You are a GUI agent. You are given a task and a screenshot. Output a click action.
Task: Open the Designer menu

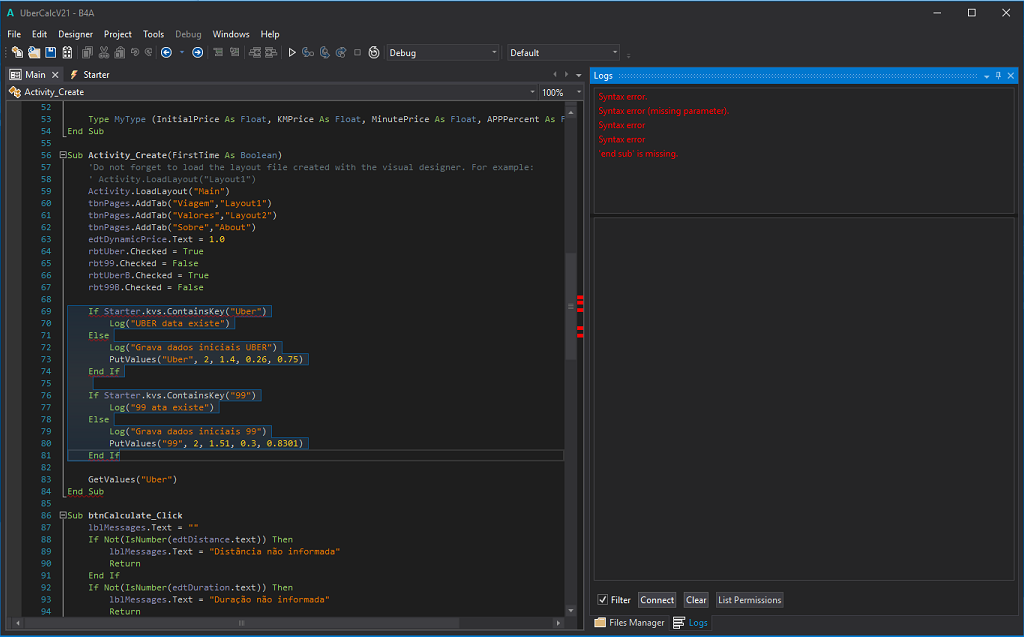pyautogui.click(x=75, y=34)
